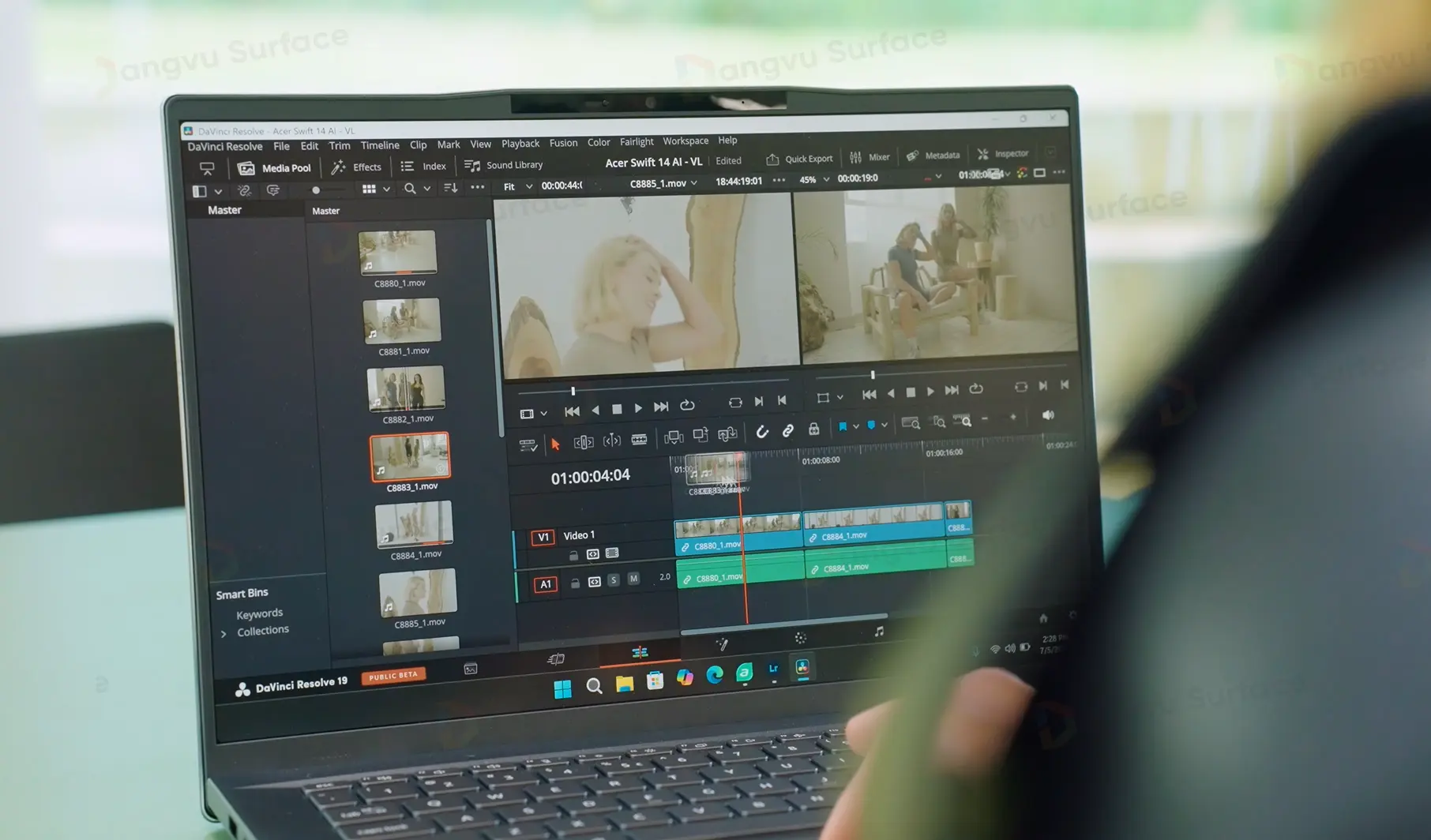
Task: Open the File menu
Action: click(281, 146)
